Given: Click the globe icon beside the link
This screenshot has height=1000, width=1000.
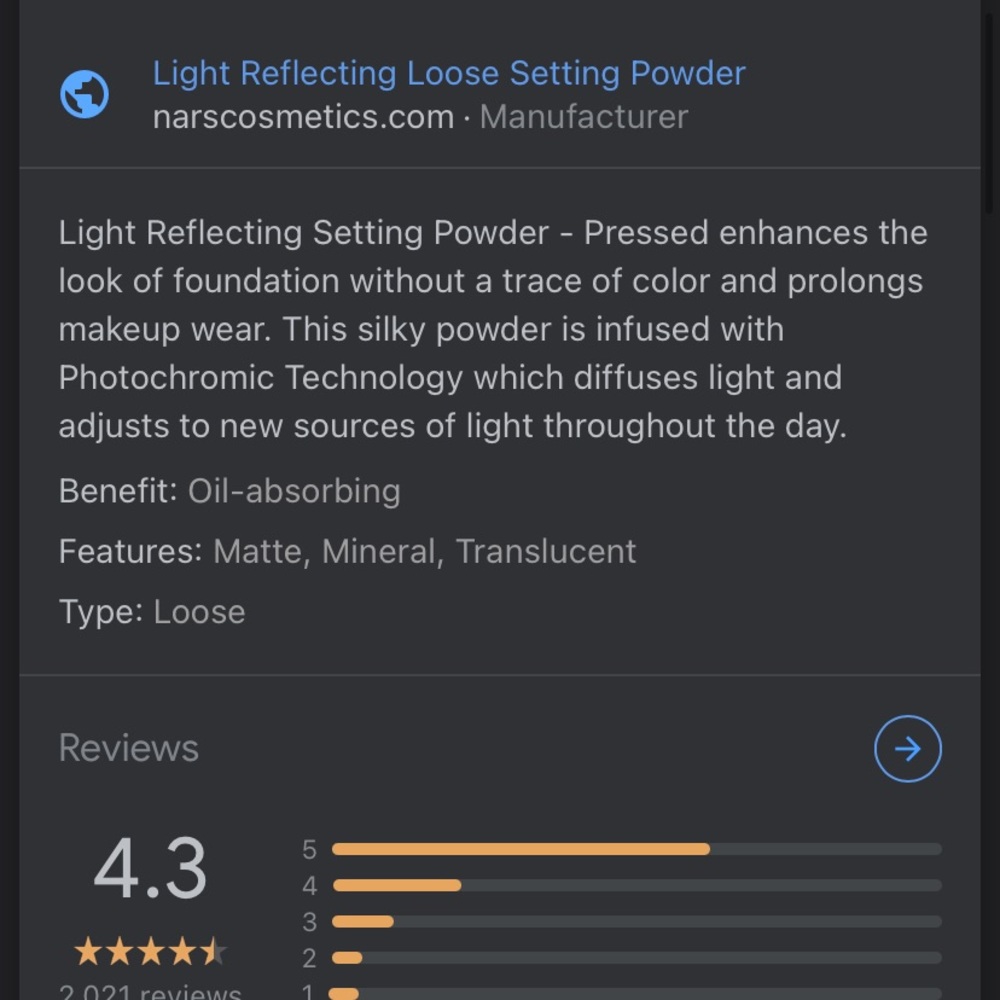Looking at the screenshot, I should tap(85, 95).
